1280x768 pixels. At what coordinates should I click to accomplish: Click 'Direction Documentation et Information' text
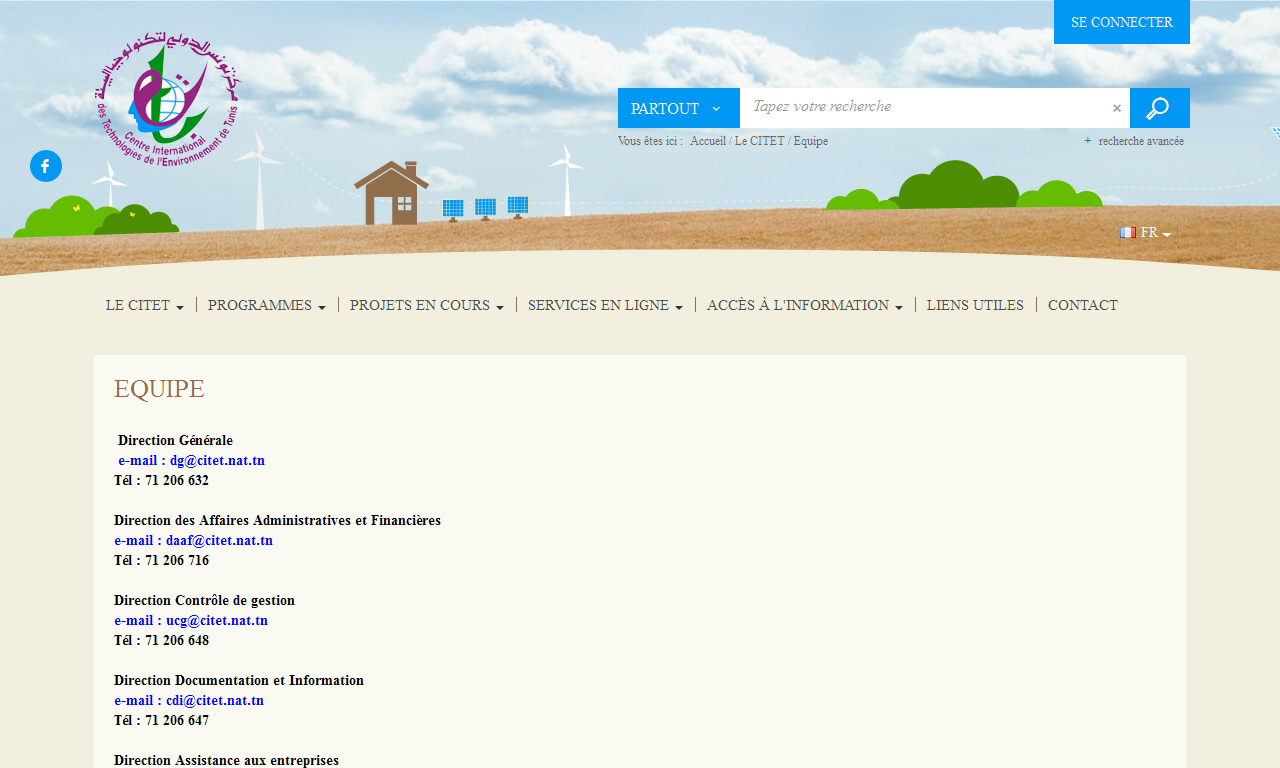239,681
